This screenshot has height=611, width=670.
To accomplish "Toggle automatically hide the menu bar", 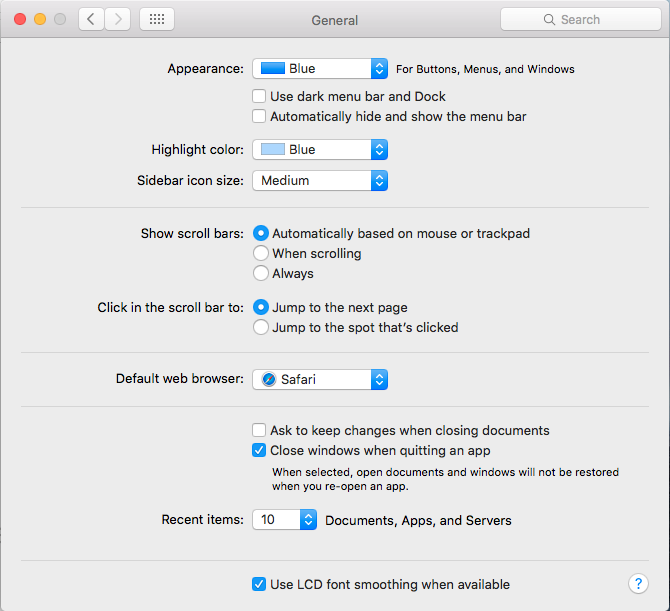I will coord(259,117).
